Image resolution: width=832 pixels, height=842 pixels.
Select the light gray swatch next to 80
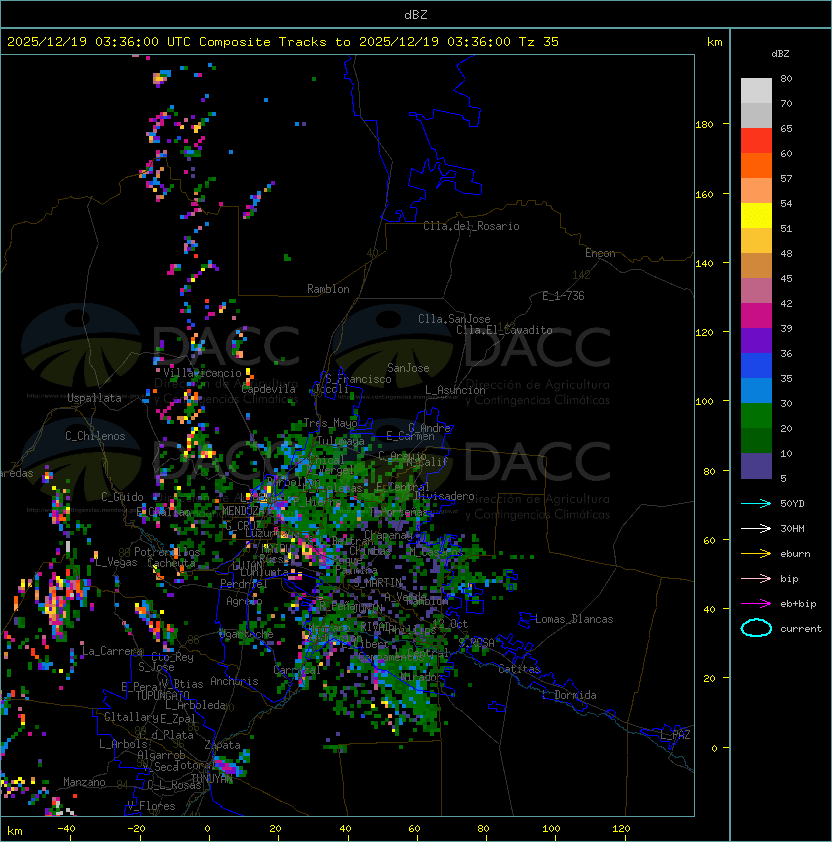tap(756, 90)
